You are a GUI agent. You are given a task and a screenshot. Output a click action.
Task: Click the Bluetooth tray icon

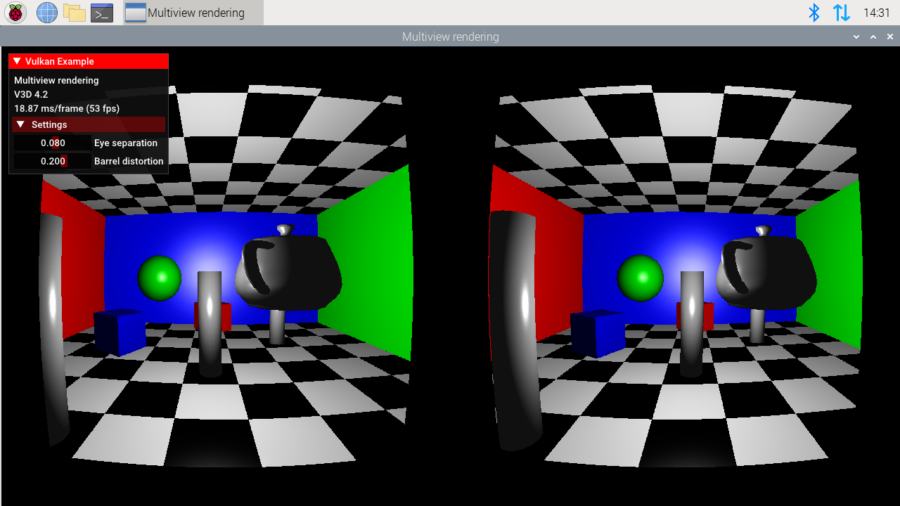click(814, 13)
